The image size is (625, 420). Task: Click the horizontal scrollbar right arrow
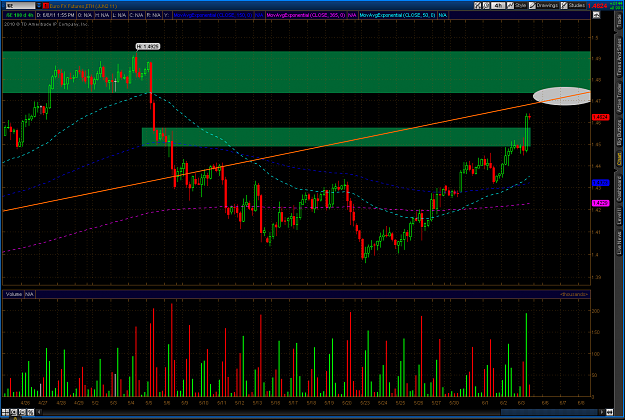pos(602,412)
